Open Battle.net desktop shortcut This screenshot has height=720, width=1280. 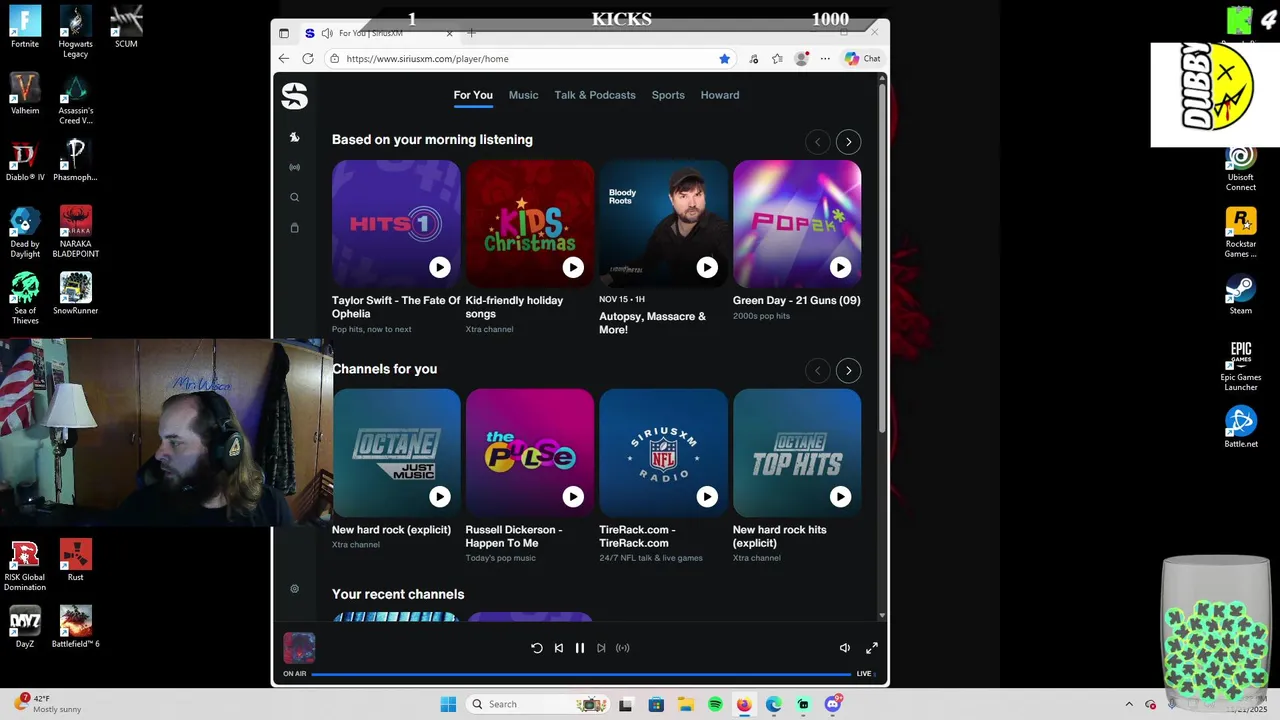(x=1241, y=427)
